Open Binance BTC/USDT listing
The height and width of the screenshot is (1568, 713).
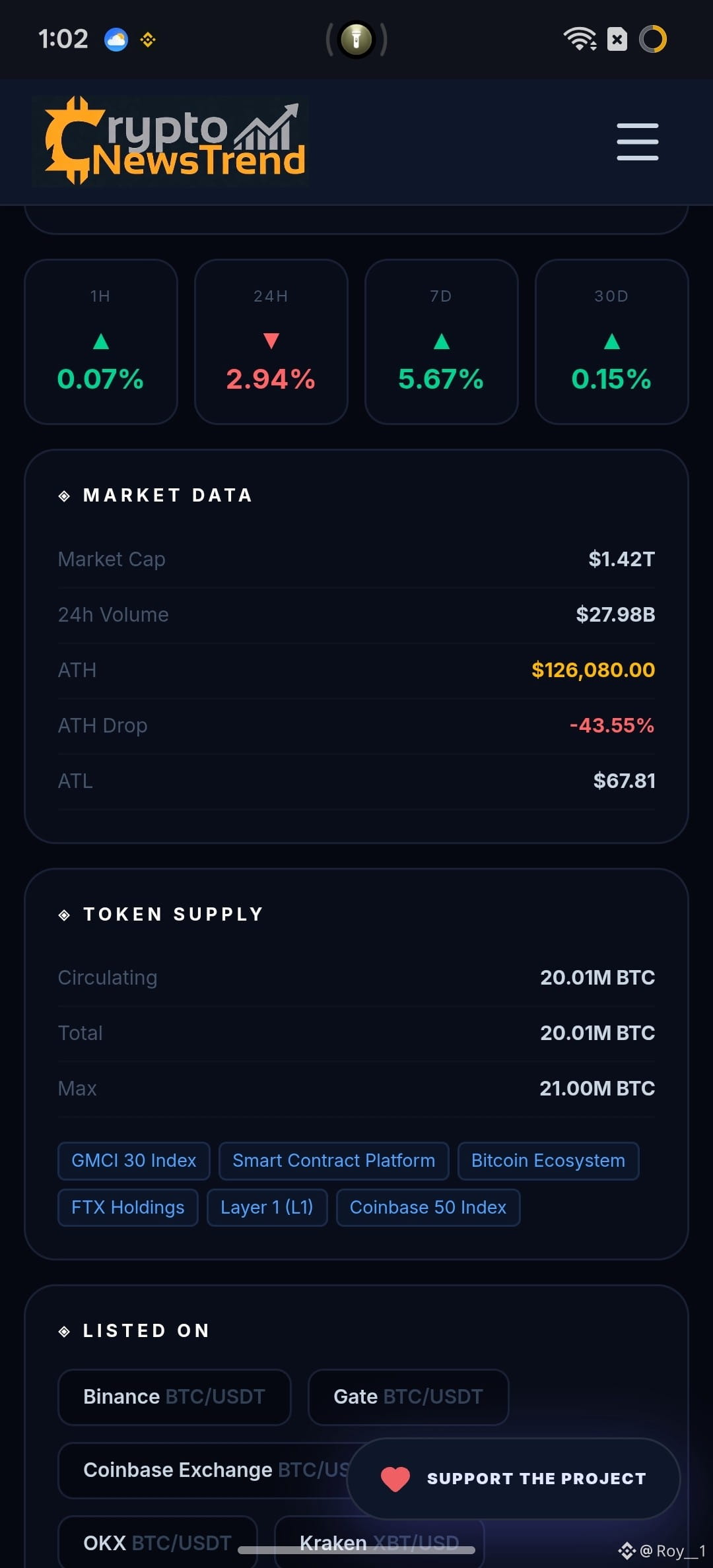coord(174,1397)
